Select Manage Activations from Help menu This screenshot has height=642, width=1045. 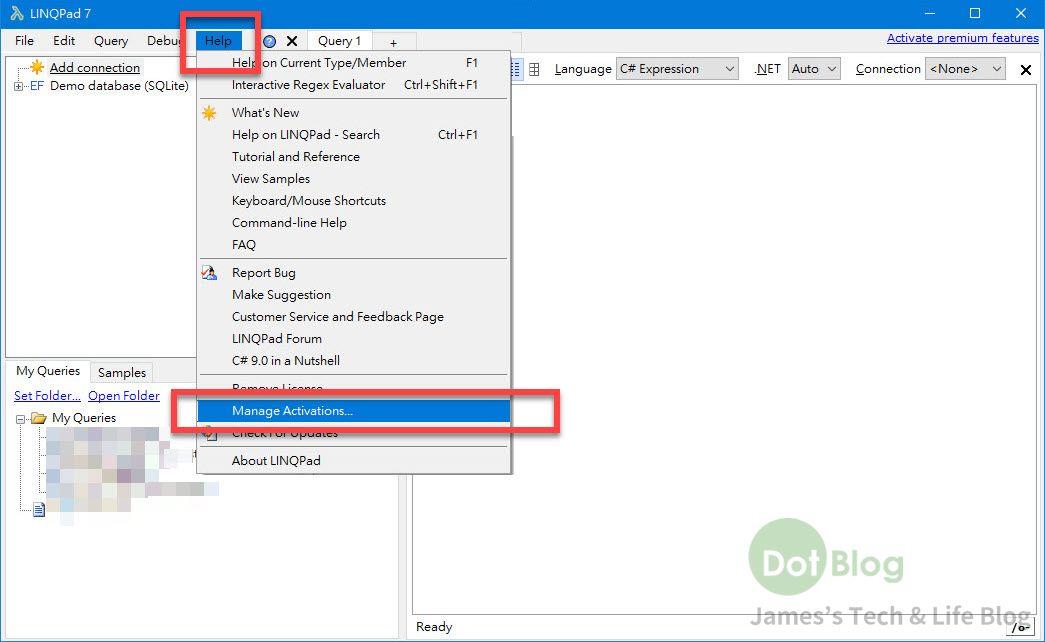click(292, 411)
